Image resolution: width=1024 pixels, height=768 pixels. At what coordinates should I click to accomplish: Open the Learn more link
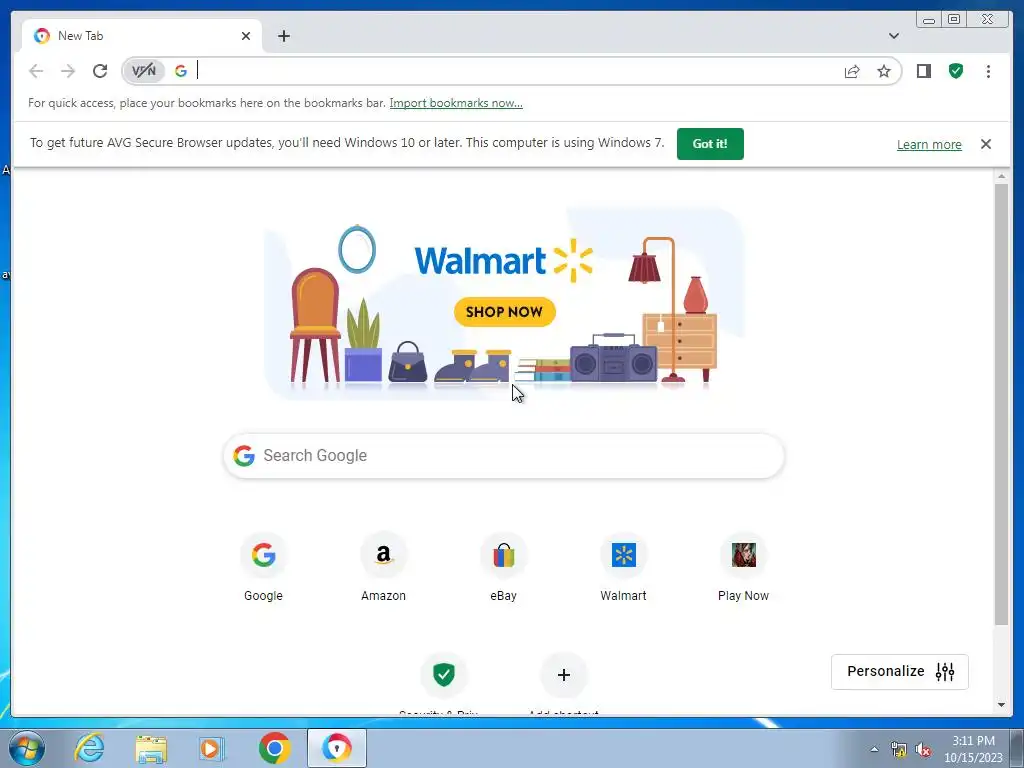pyautogui.click(x=929, y=144)
